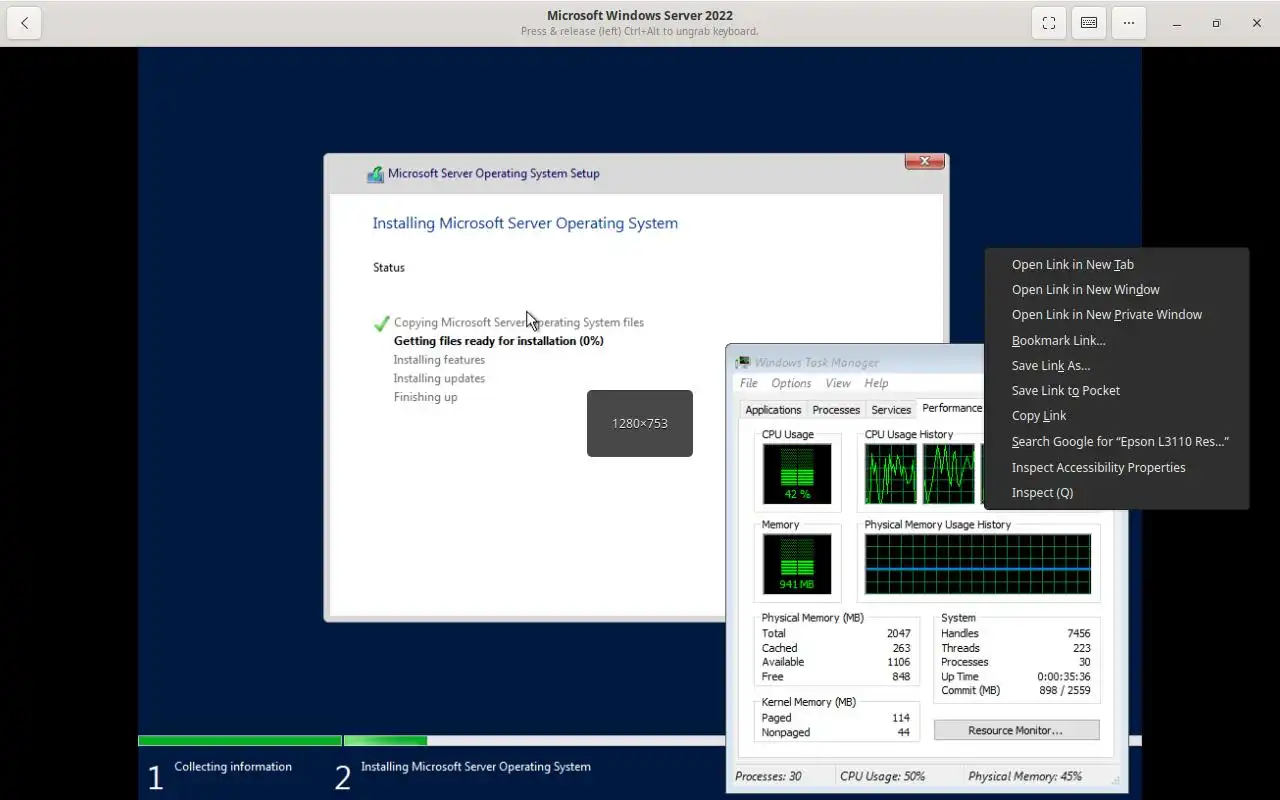Click the Paged kernel memory value 114

901,718
